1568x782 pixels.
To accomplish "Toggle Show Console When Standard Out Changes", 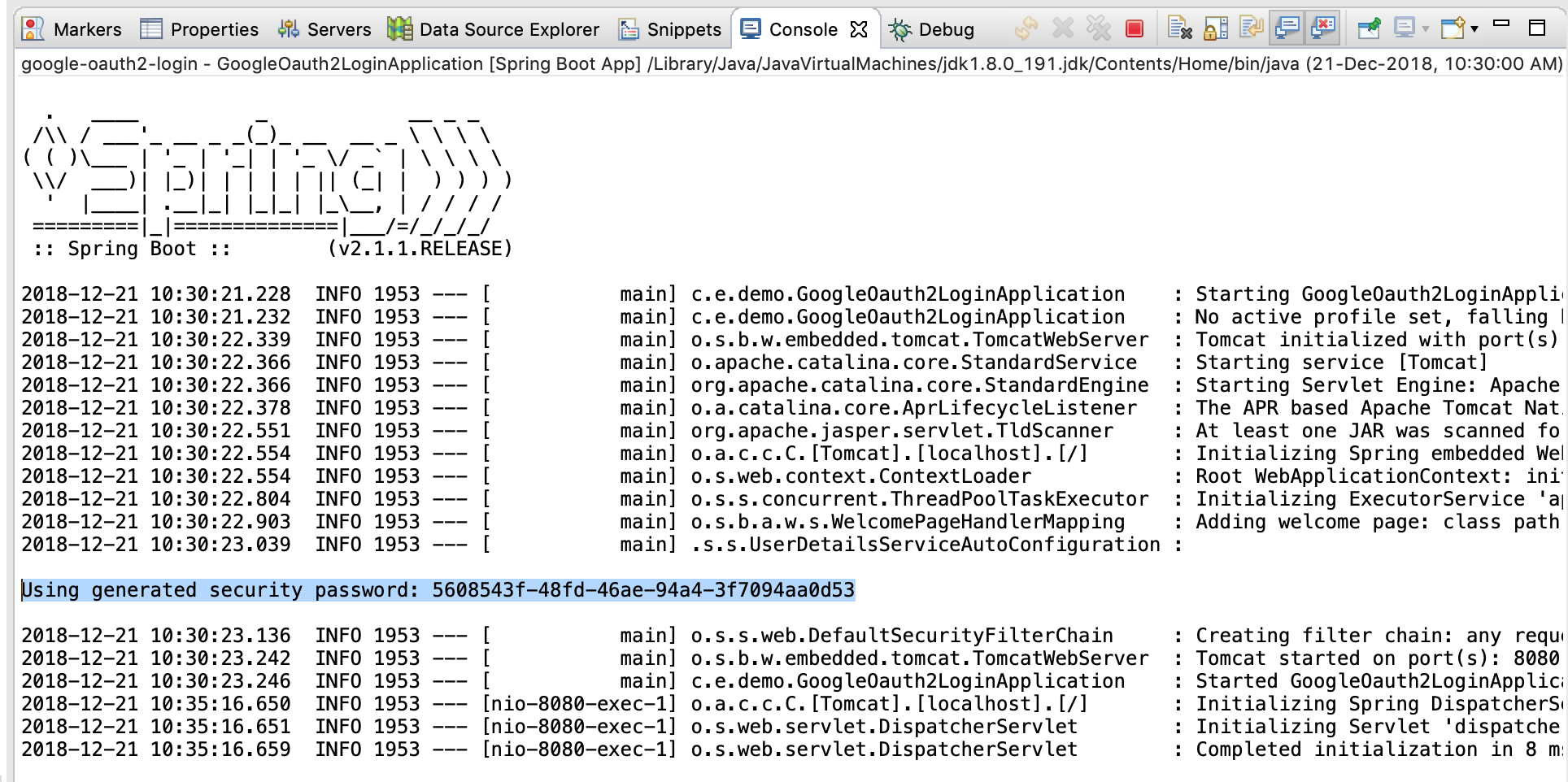I will pyautogui.click(x=1287, y=29).
